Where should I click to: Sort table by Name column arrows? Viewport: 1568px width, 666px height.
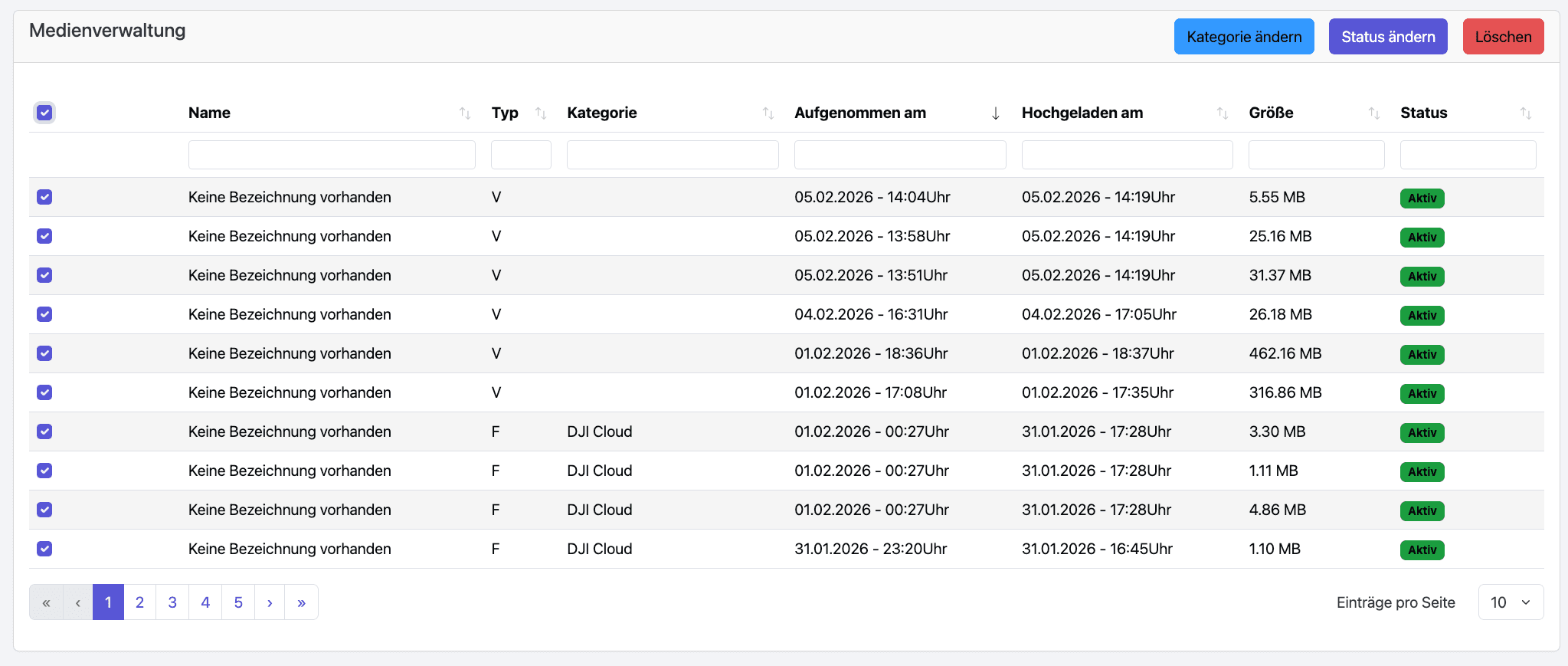[464, 113]
